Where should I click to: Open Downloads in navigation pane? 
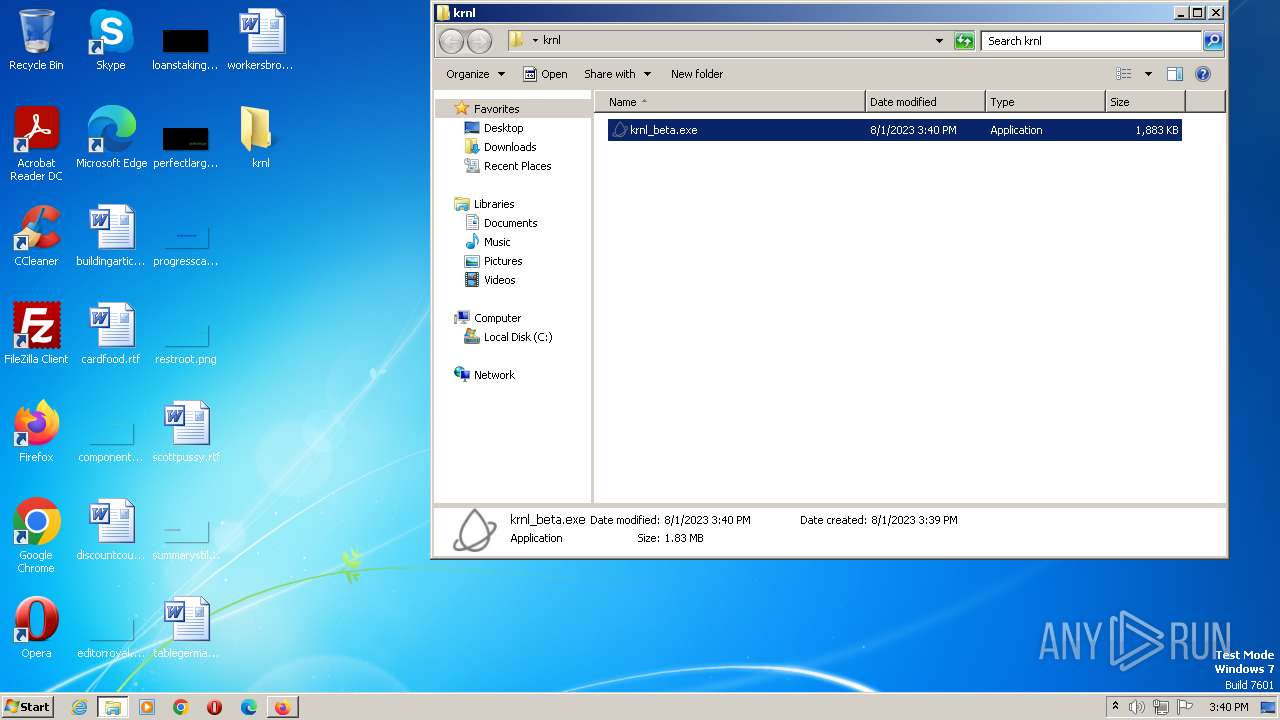(x=510, y=147)
